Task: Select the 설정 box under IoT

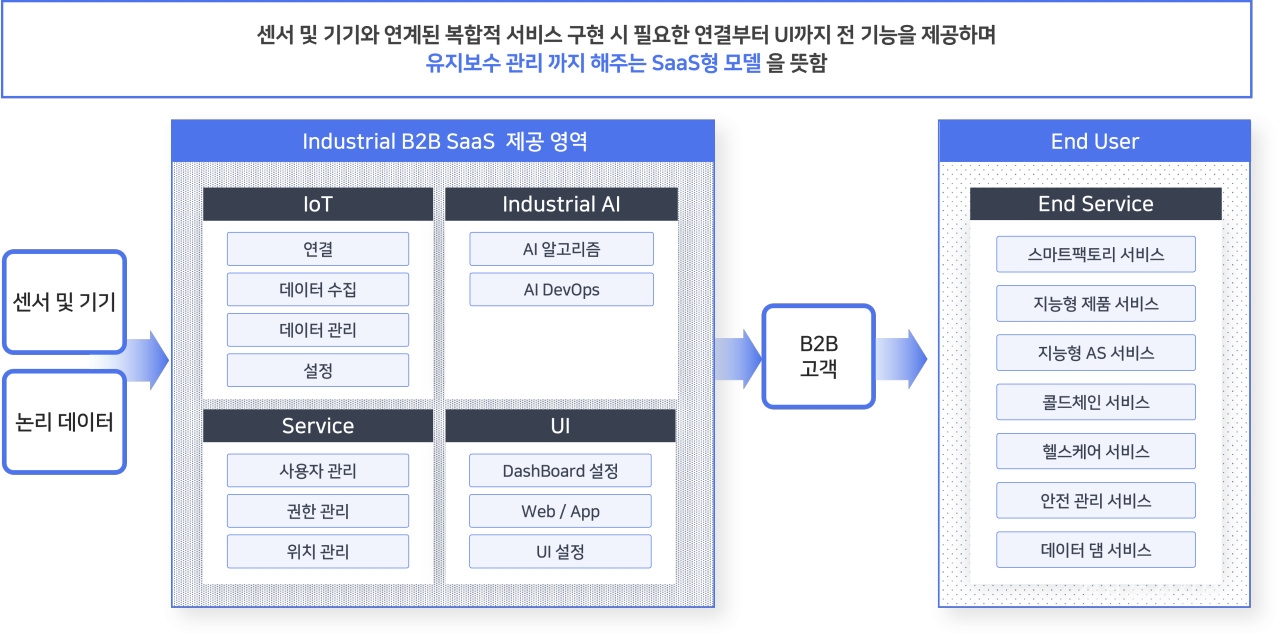Action: [318, 370]
